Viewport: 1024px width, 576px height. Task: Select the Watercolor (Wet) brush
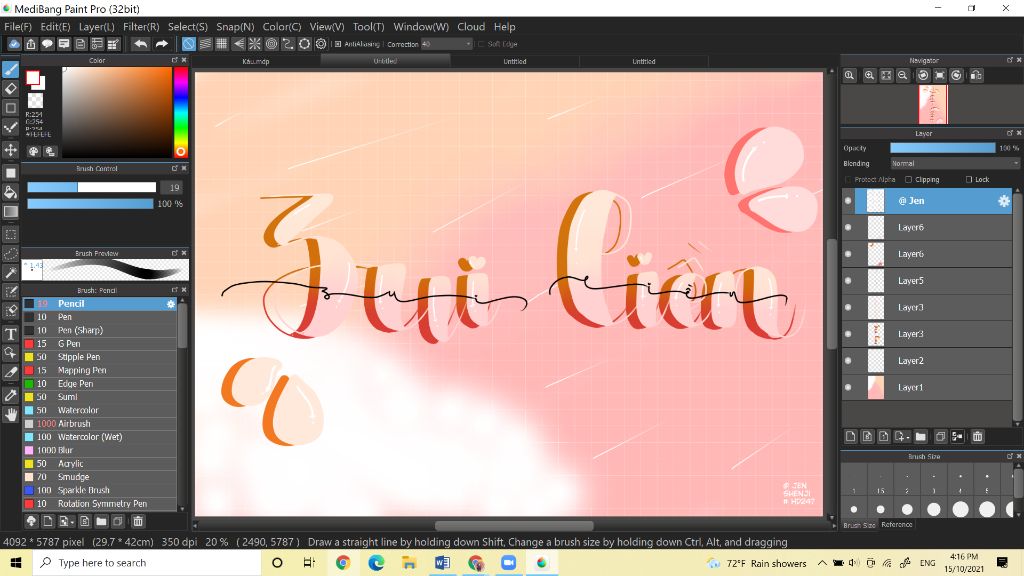point(99,437)
